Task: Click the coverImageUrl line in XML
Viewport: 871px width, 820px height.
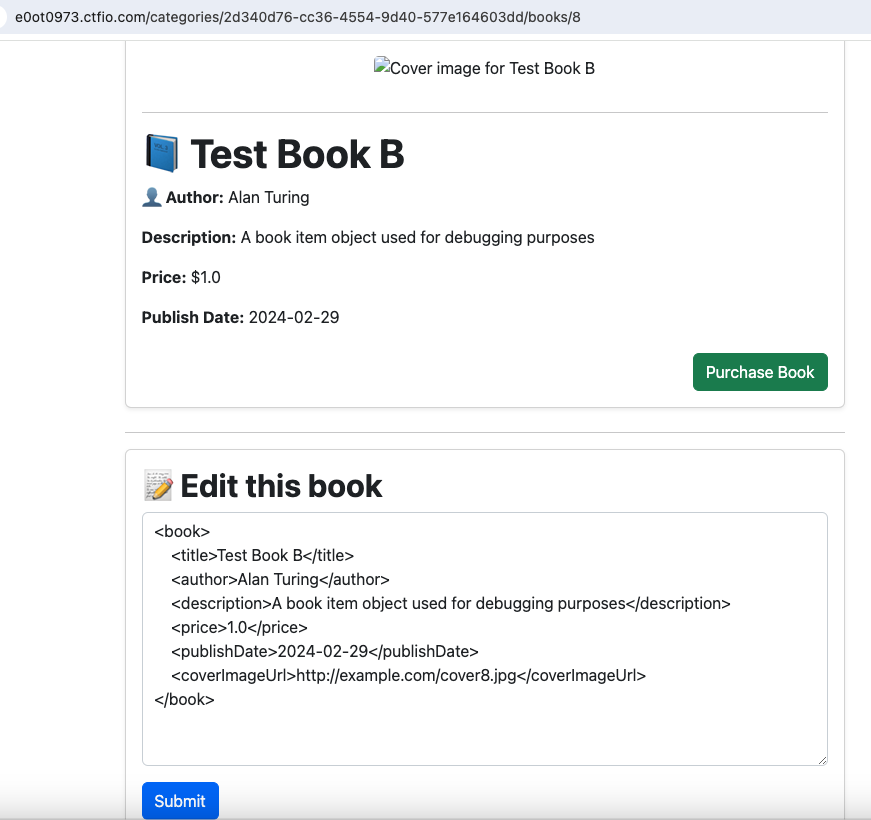Action: pos(408,676)
